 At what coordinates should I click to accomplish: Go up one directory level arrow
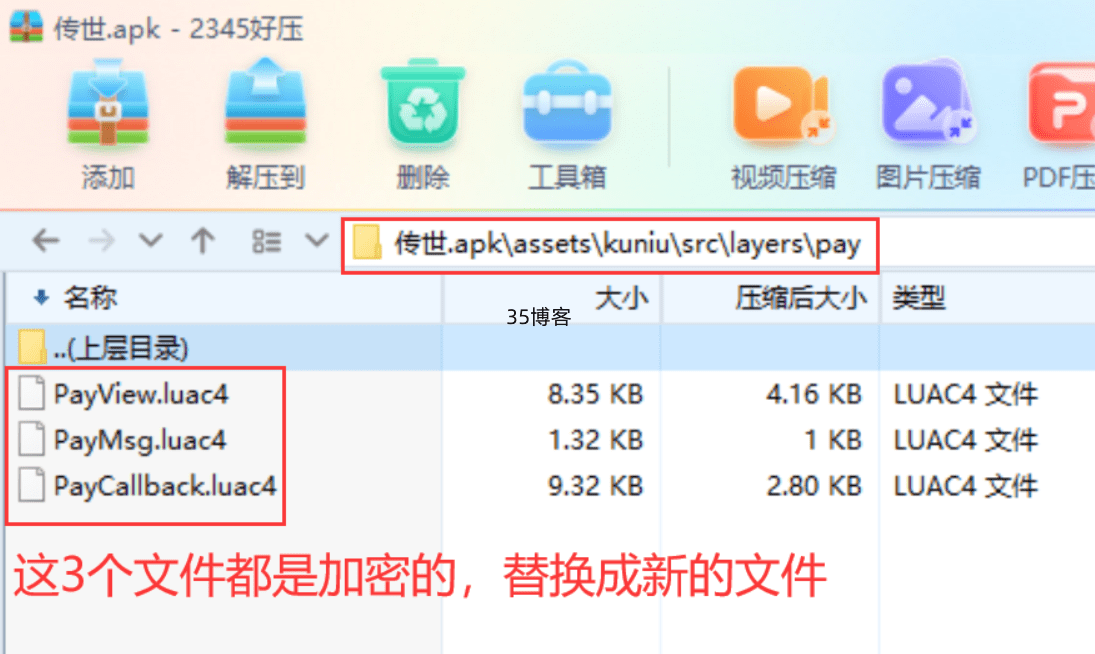coord(203,241)
